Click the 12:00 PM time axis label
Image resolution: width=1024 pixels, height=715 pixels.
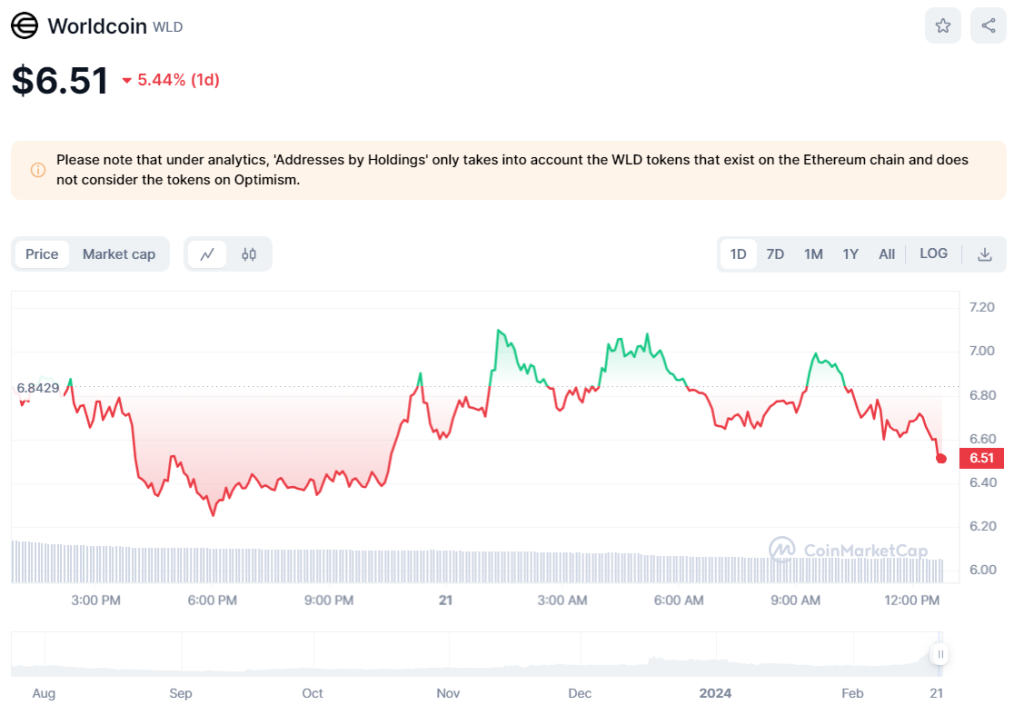click(x=912, y=600)
